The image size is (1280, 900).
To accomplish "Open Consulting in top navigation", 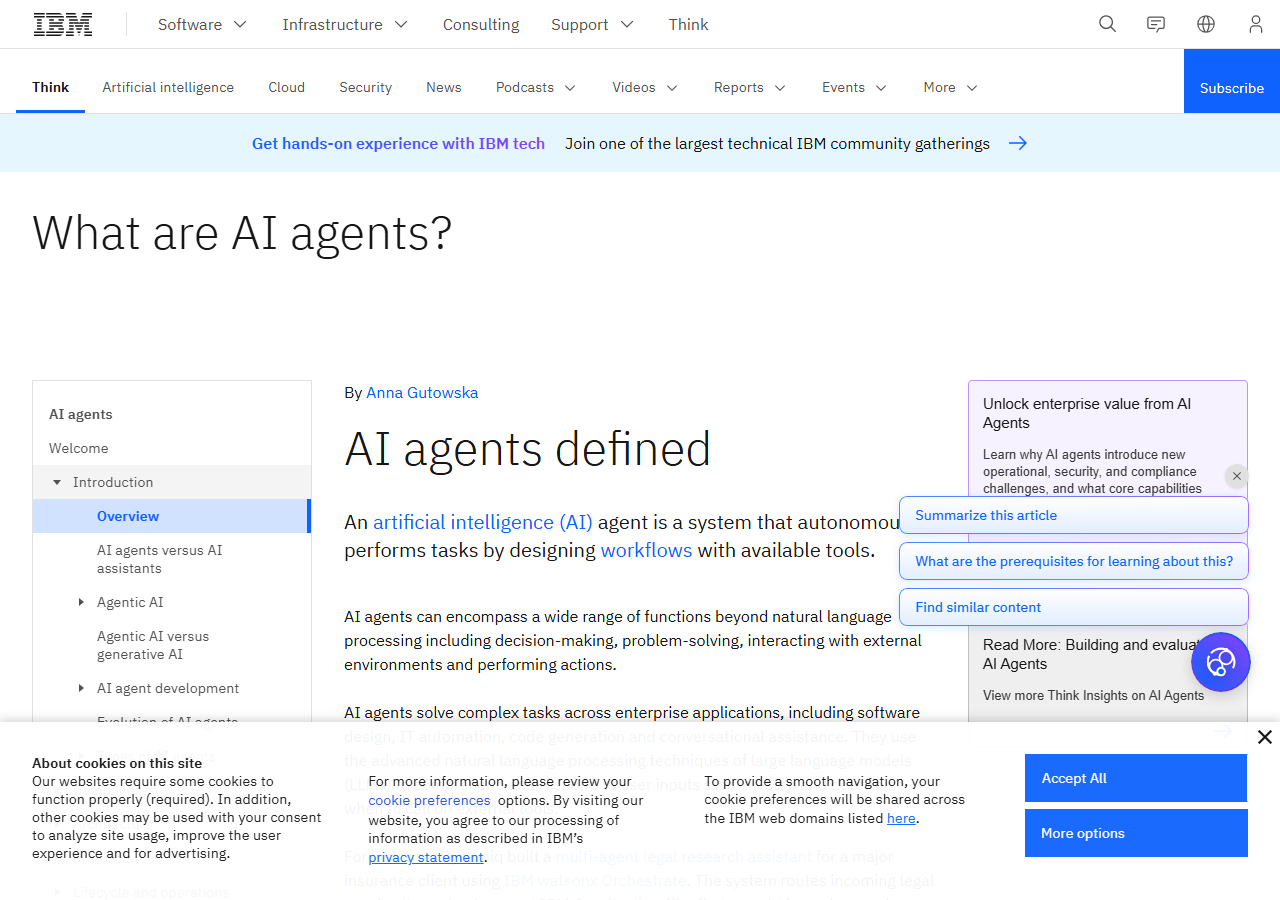I will click(481, 24).
